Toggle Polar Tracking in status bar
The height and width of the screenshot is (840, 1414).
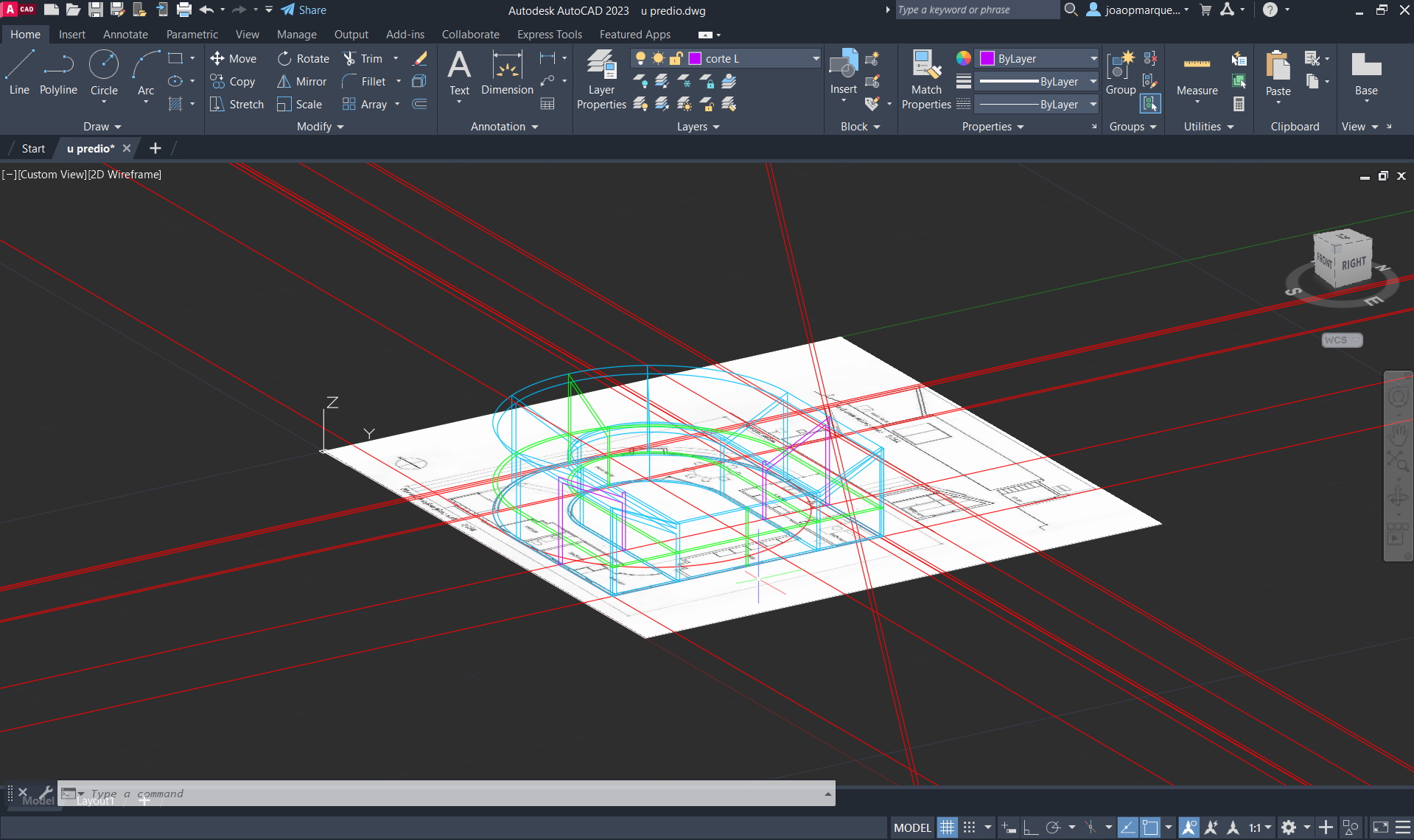click(1053, 827)
